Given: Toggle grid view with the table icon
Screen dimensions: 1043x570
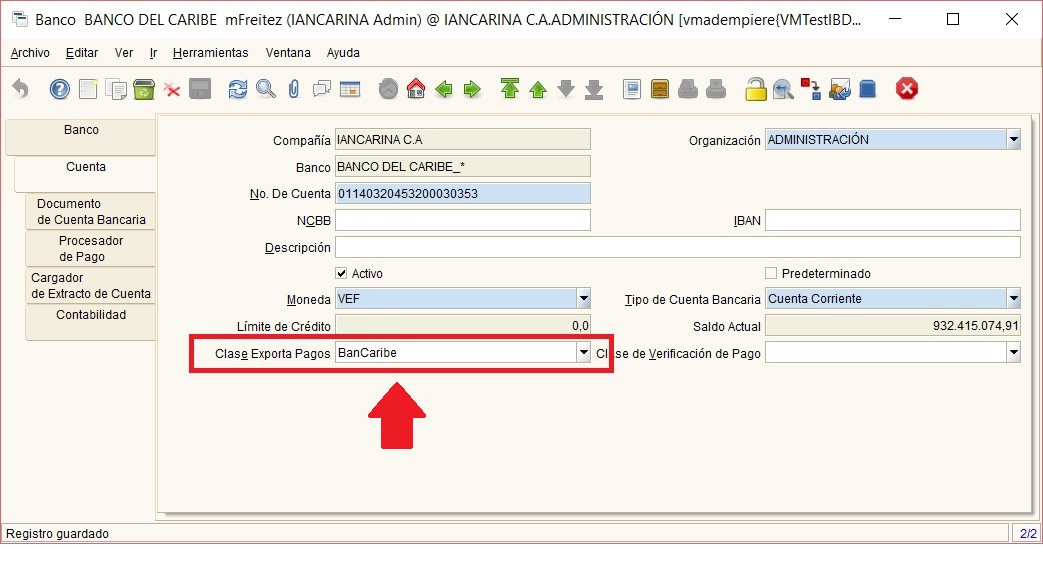Looking at the screenshot, I should click(x=350, y=88).
